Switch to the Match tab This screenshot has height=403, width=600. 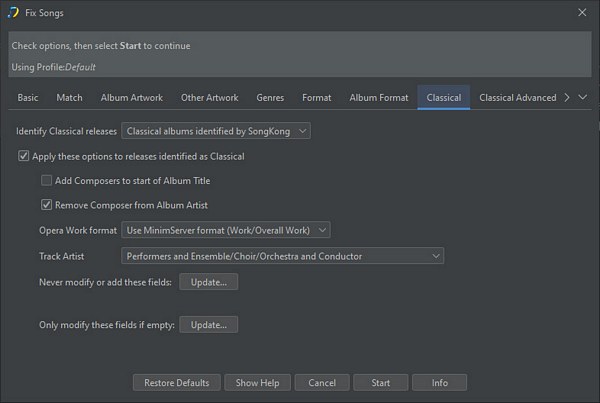tap(70, 98)
